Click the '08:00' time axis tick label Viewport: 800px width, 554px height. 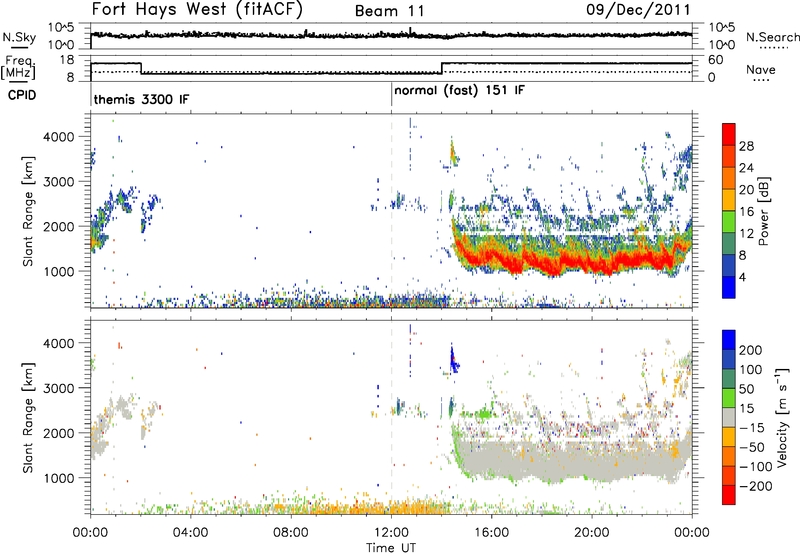point(291,533)
